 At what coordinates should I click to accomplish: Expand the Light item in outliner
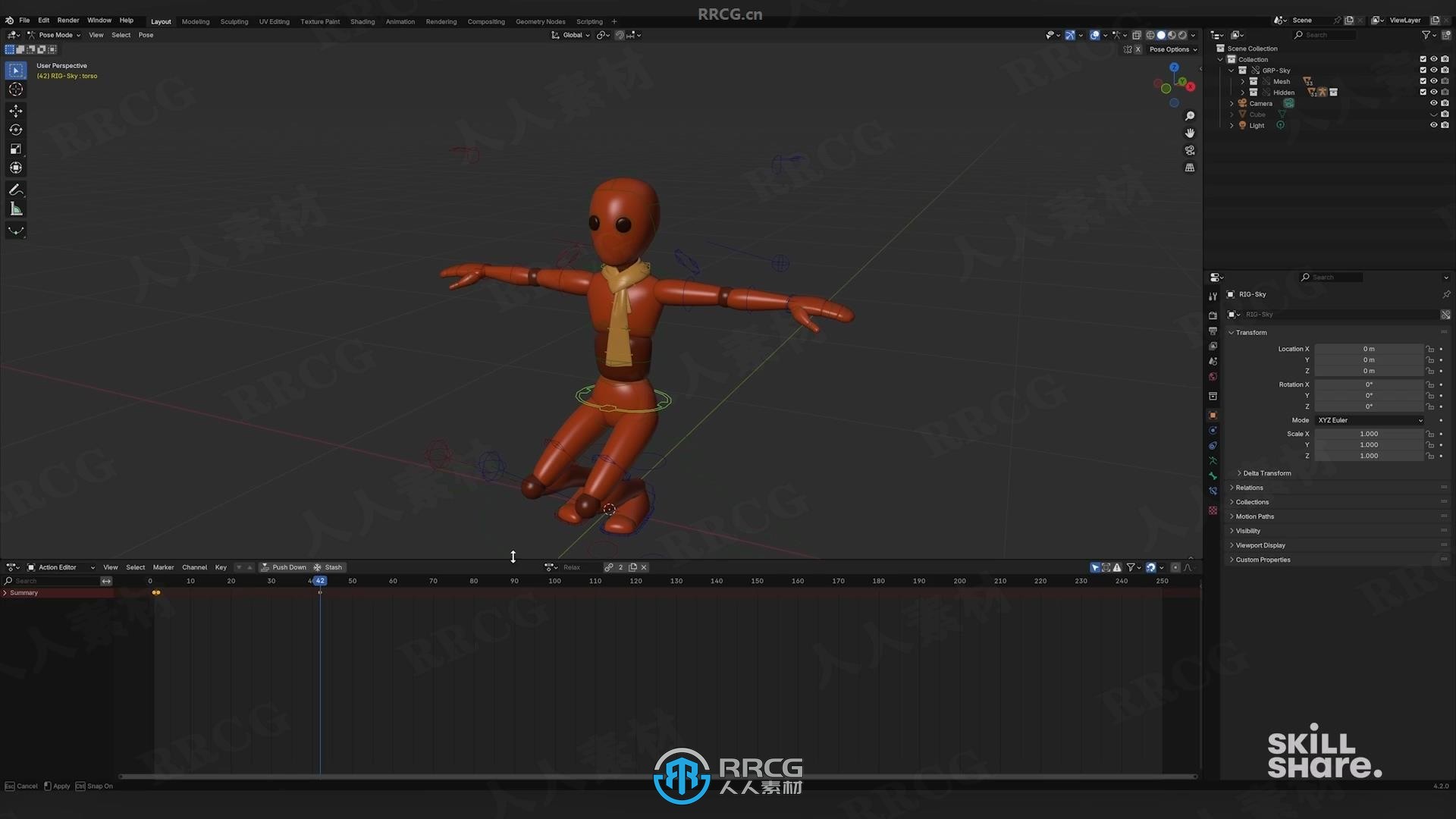(1232, 125)
